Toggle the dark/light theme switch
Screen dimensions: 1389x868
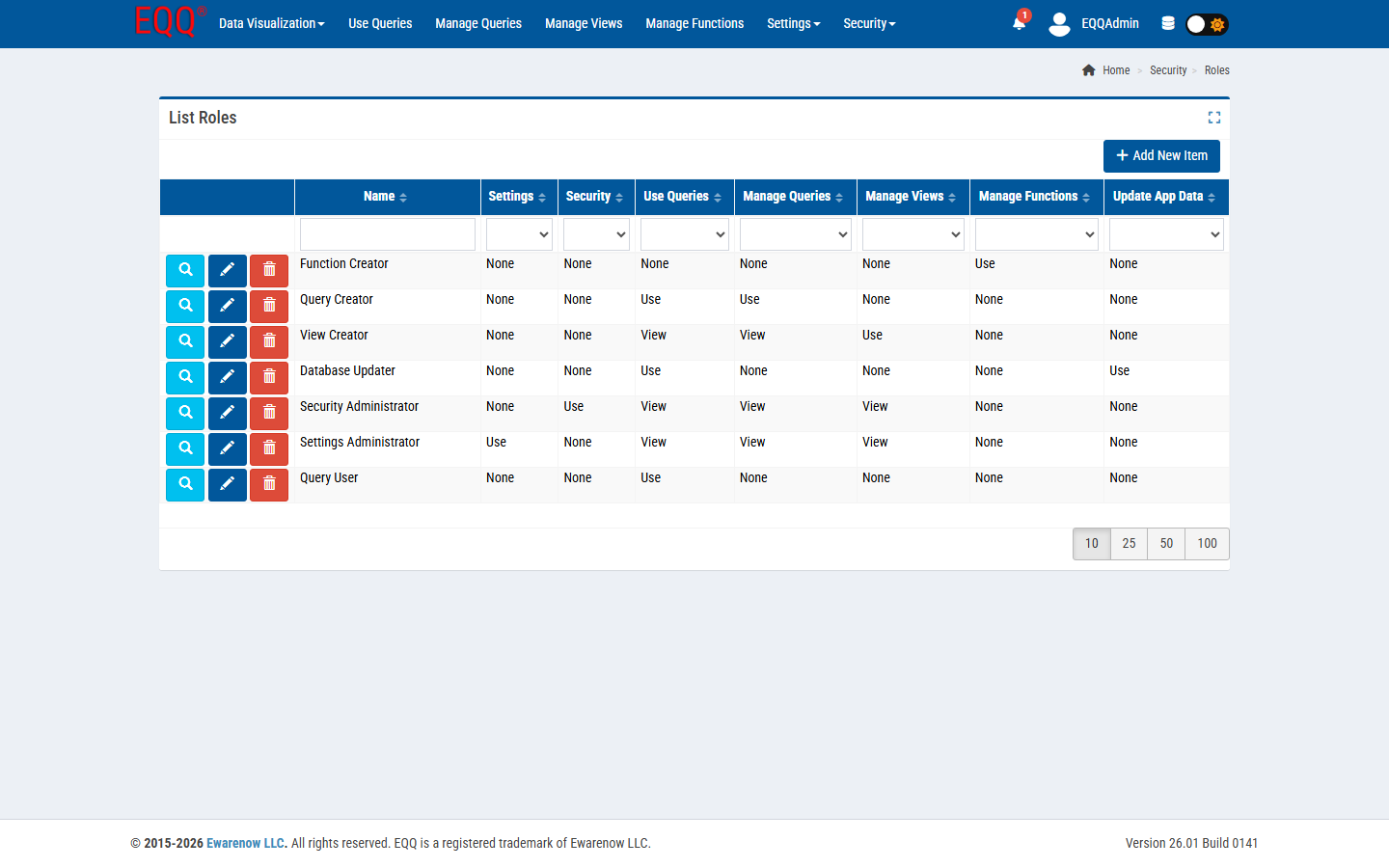1206,24
